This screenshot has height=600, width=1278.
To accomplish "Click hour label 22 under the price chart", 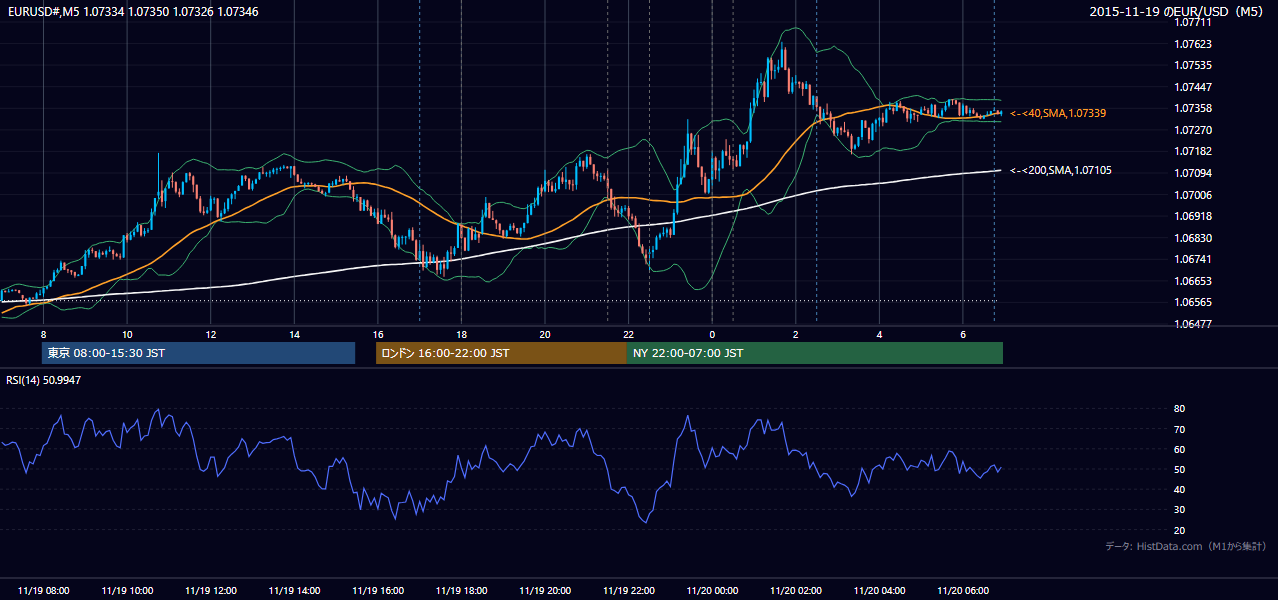I will (628, 334).
